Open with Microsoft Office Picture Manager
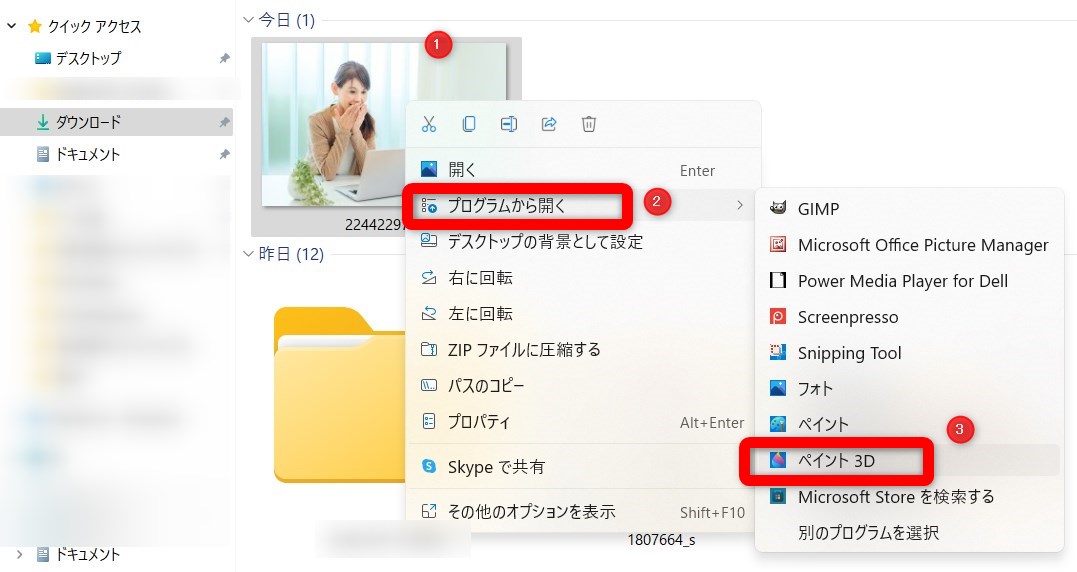Viewport: 1077px width, 572px height. (x=922, y=245)
